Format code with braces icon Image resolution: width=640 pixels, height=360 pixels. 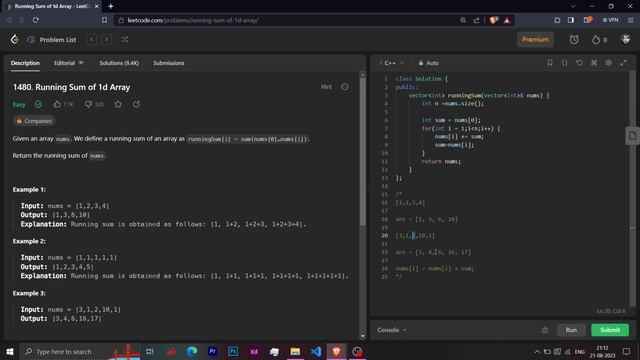(x=564, y=63)
